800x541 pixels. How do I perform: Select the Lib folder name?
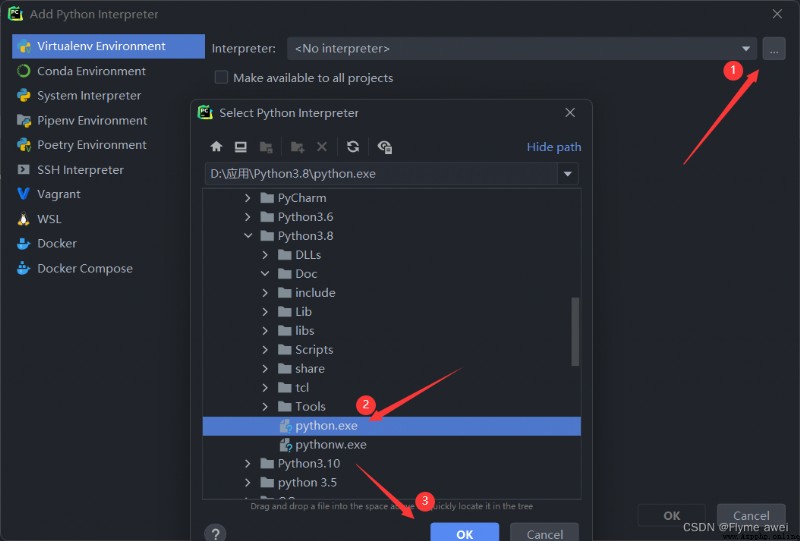tap(303, 312)
